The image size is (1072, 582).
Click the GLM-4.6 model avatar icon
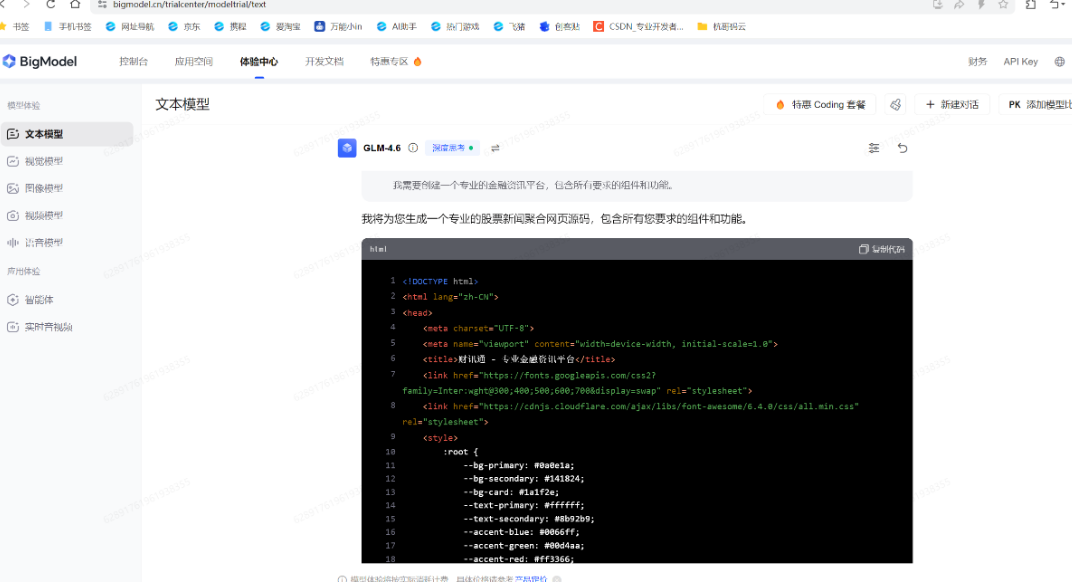347,148
